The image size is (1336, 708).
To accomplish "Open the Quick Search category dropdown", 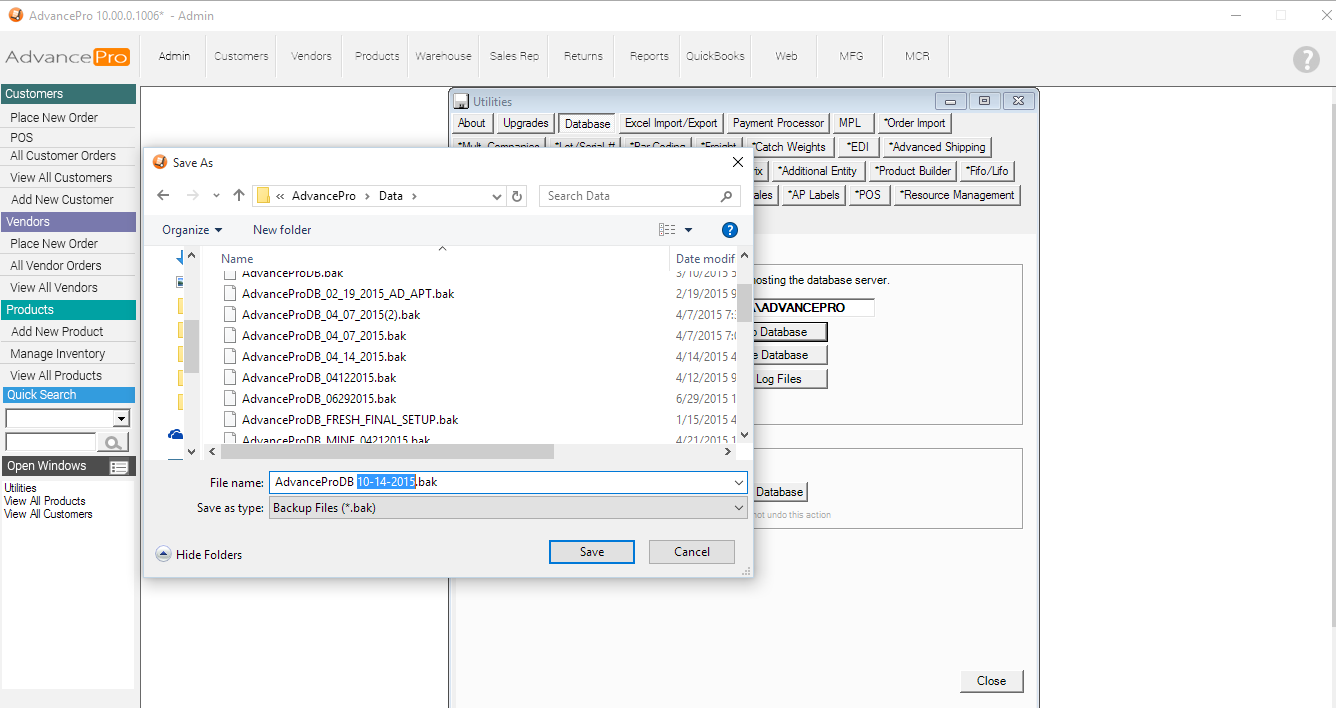I will (x=121, y=418).
